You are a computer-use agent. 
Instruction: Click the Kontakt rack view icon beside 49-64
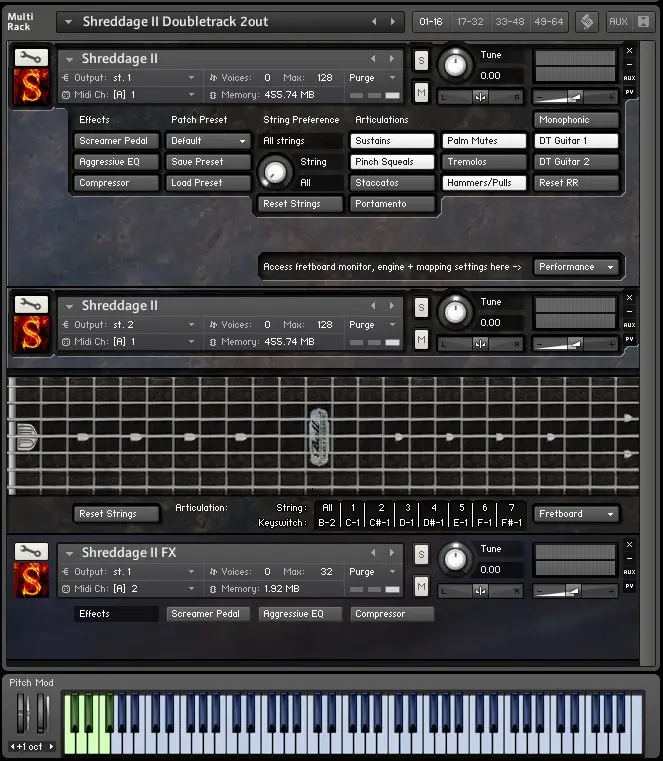[587, 22]
